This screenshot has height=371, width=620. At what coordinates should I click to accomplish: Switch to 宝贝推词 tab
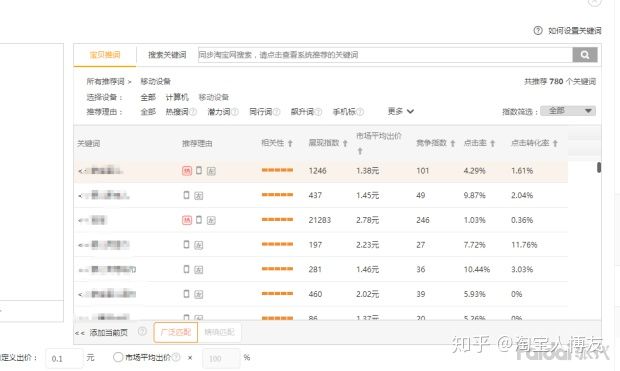(x=105, y=55)
